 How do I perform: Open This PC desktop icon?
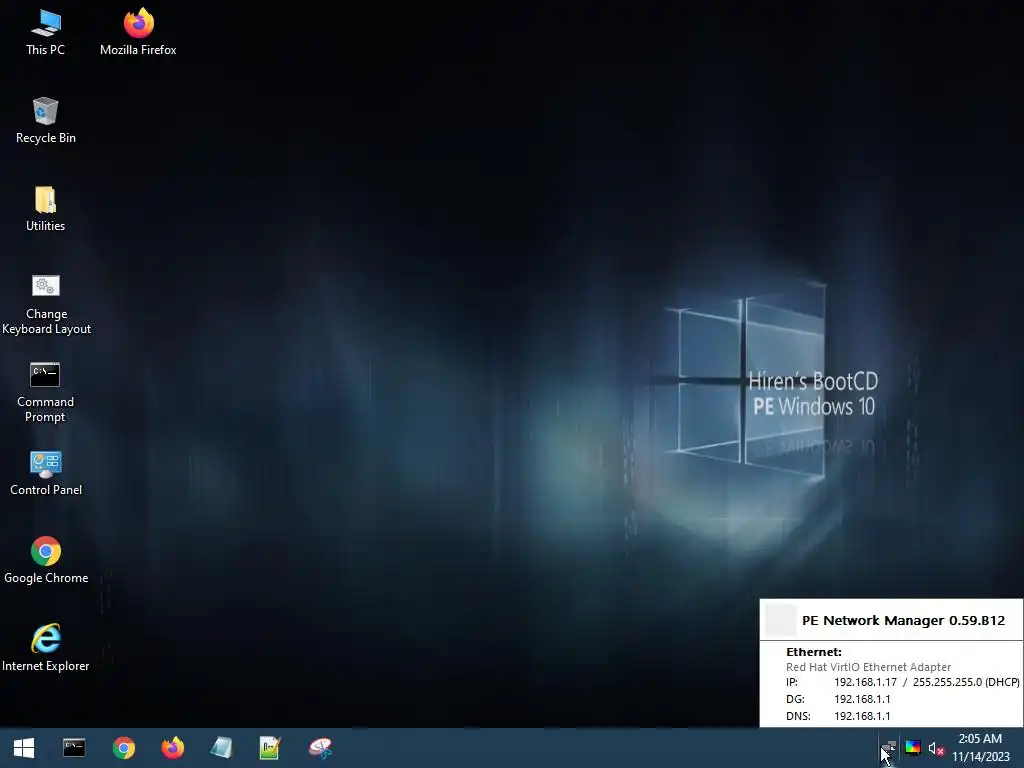pos(46,33)
